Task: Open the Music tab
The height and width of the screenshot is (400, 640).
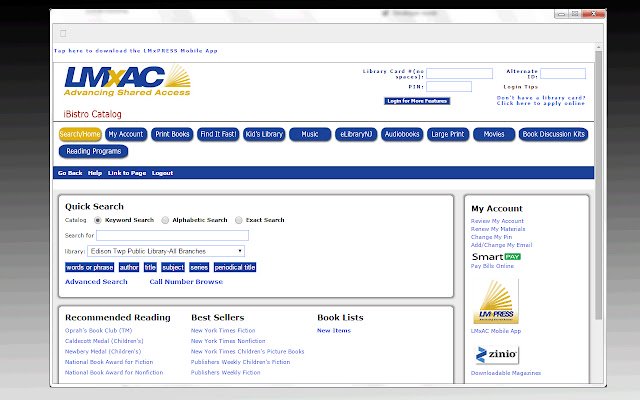Action: [310, 134]
